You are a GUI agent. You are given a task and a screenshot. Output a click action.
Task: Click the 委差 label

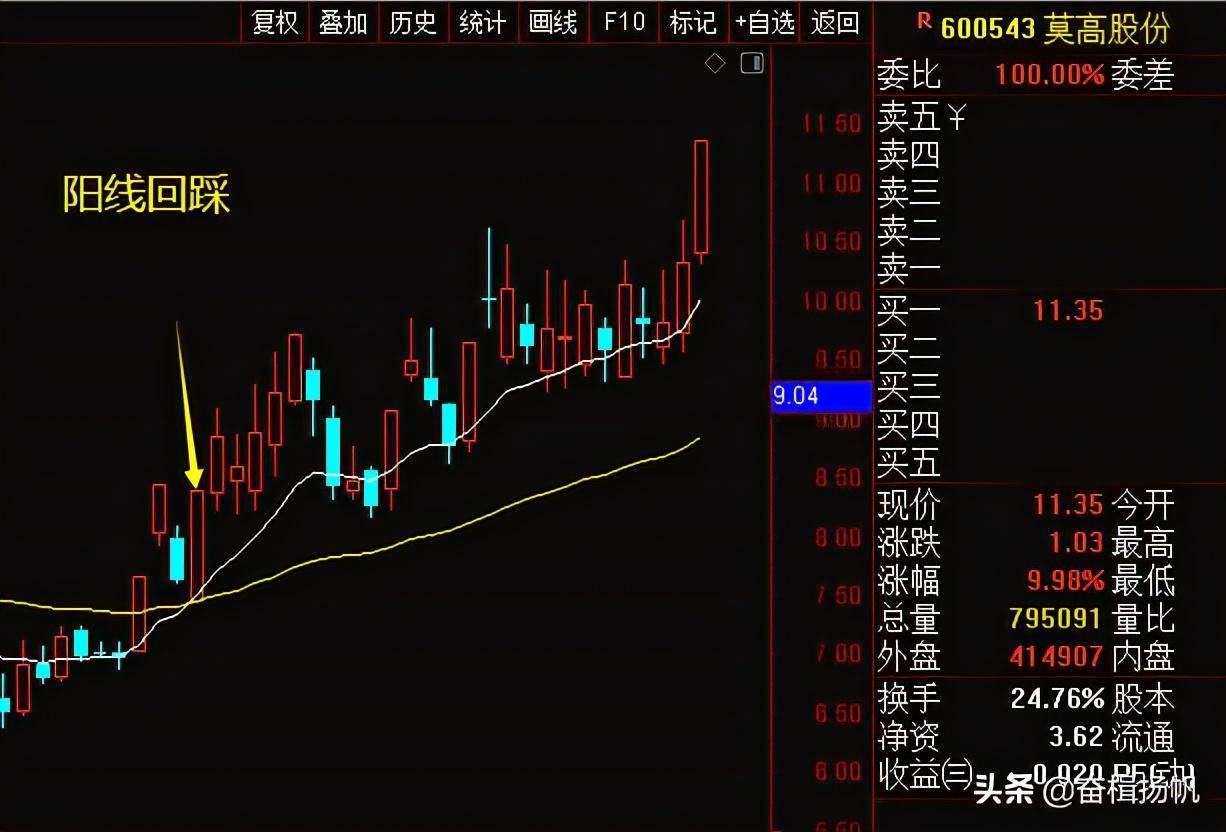pyautogui.click(x=1143, y=74)
